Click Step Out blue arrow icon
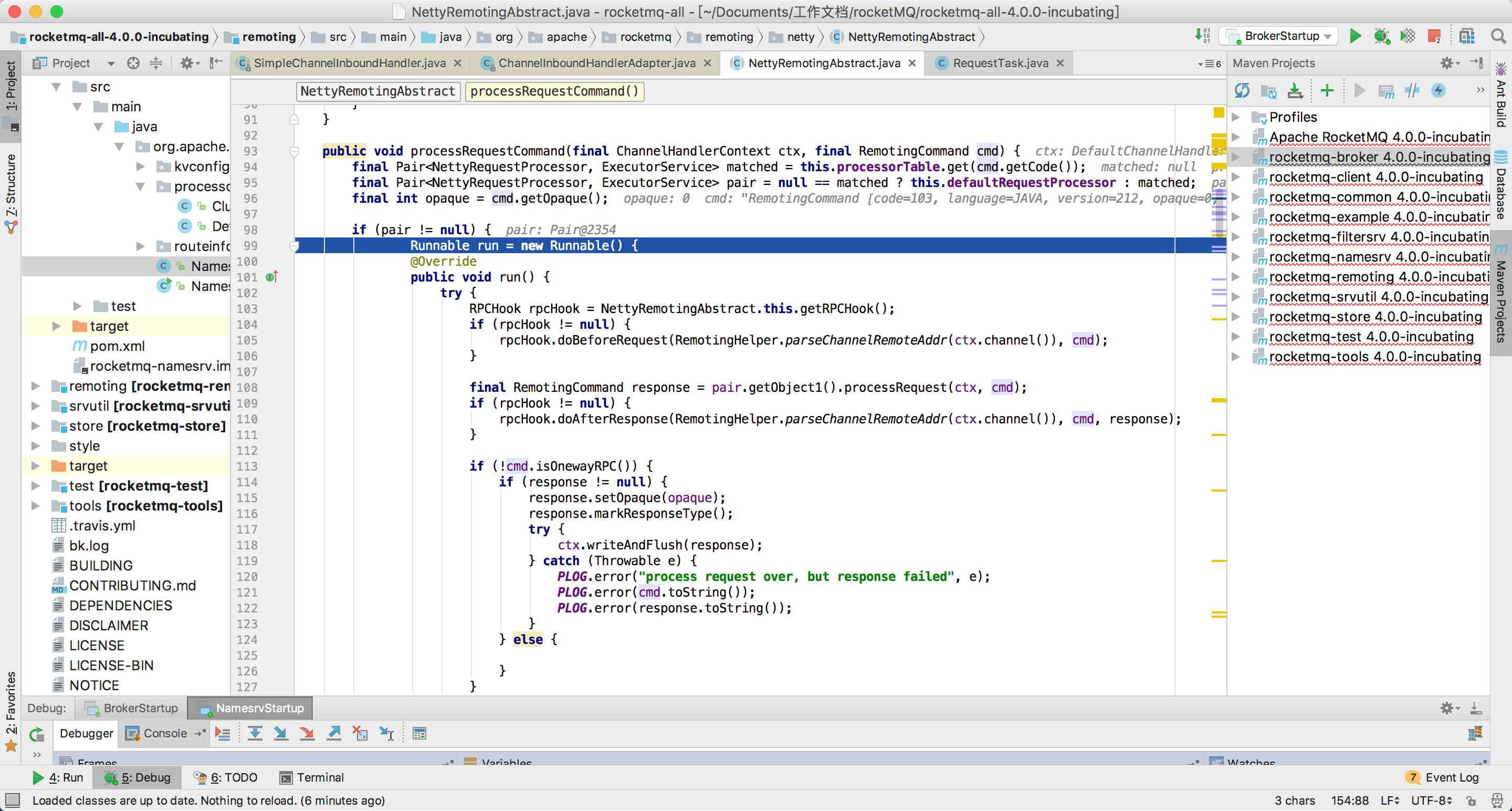Viewport: 1512px width, 811px height. tap(334, 733)
